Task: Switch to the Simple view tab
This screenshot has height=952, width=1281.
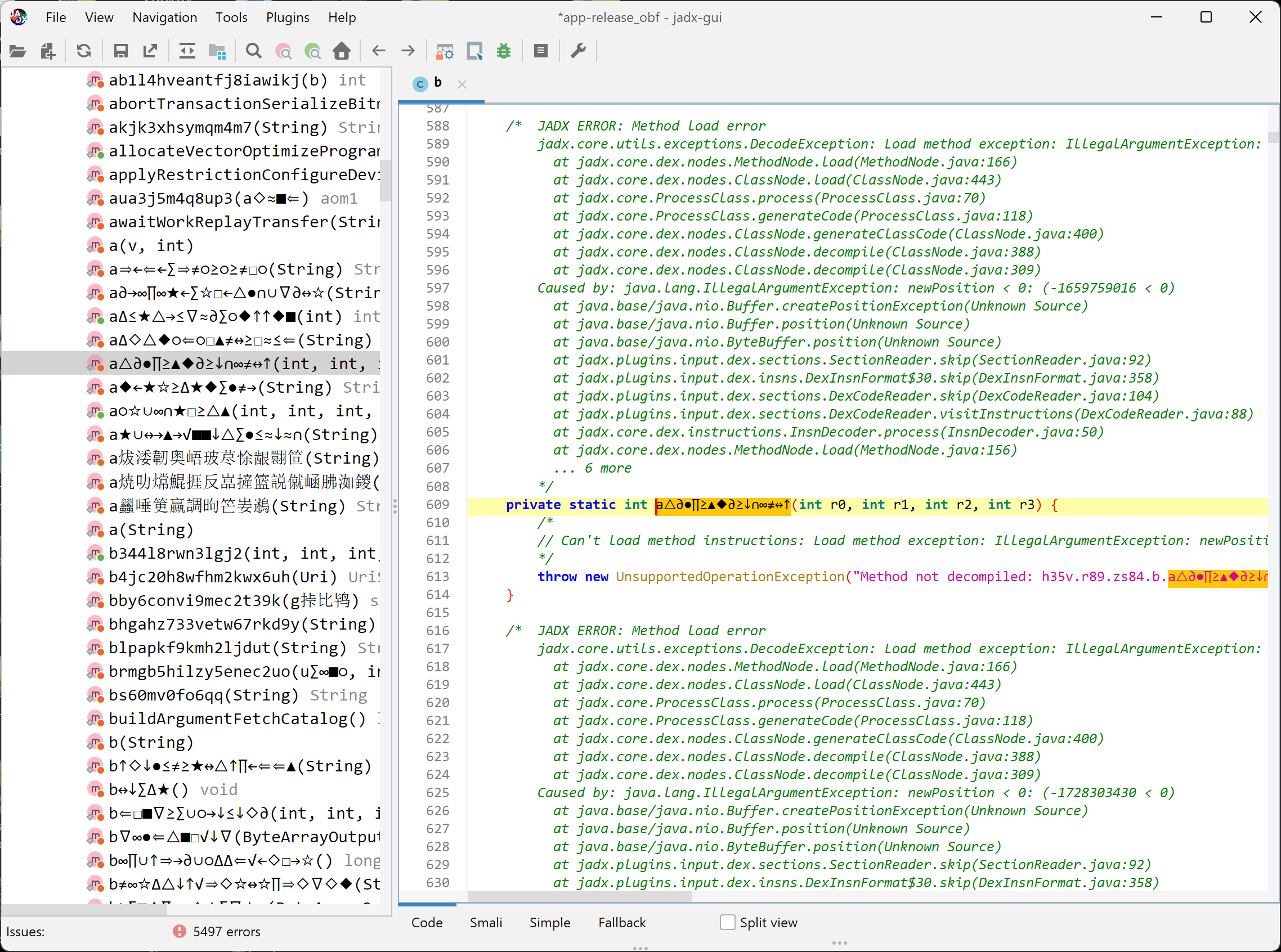Action: coord(550,923)
